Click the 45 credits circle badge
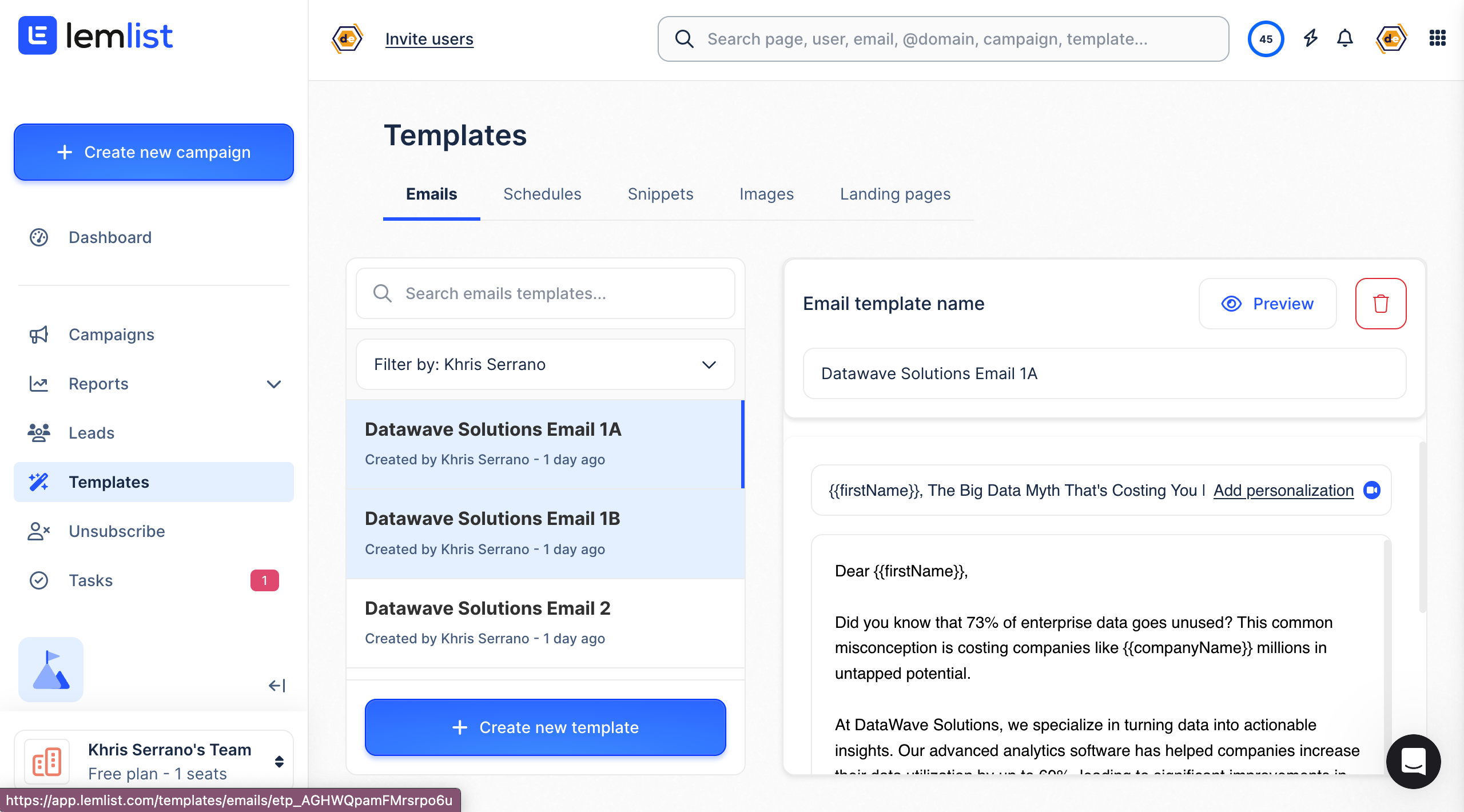Viewport: 1464px width, 812px height. pyautogui.click(x=1266, y=38)
